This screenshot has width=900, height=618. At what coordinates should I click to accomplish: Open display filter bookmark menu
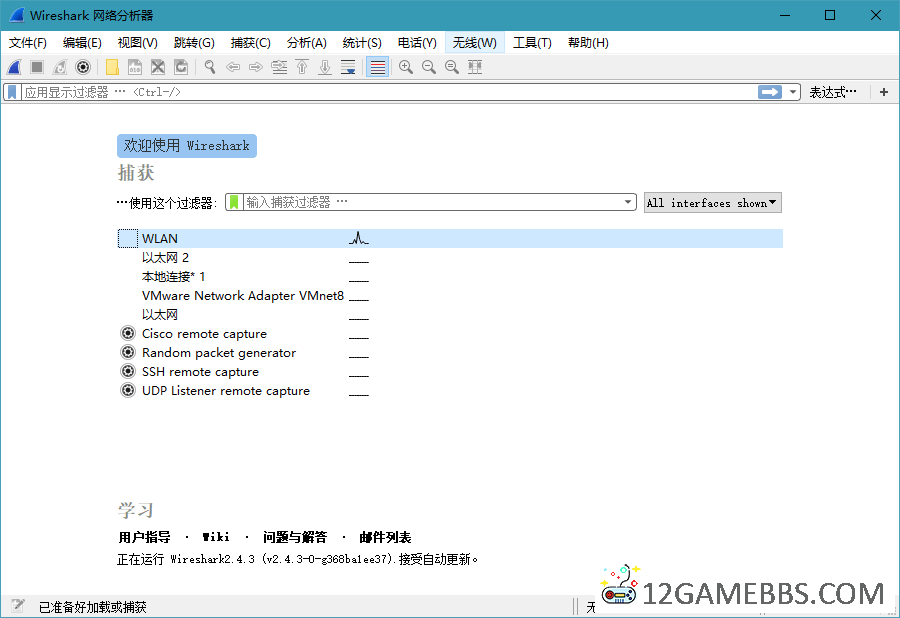12,92
